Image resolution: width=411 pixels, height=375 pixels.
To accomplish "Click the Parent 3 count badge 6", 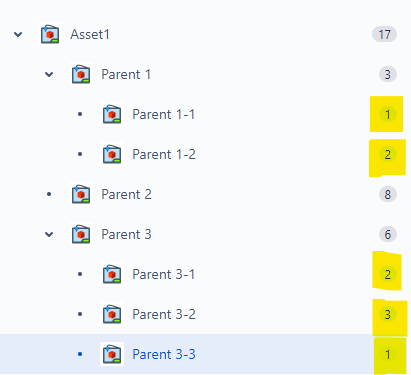I will [388, 234].
